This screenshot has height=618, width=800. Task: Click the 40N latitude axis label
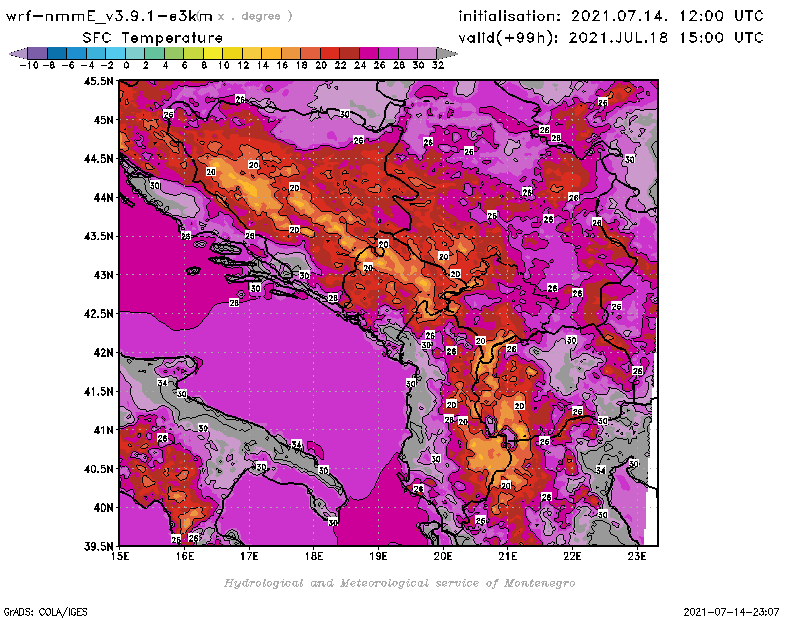tap(103, 508)
